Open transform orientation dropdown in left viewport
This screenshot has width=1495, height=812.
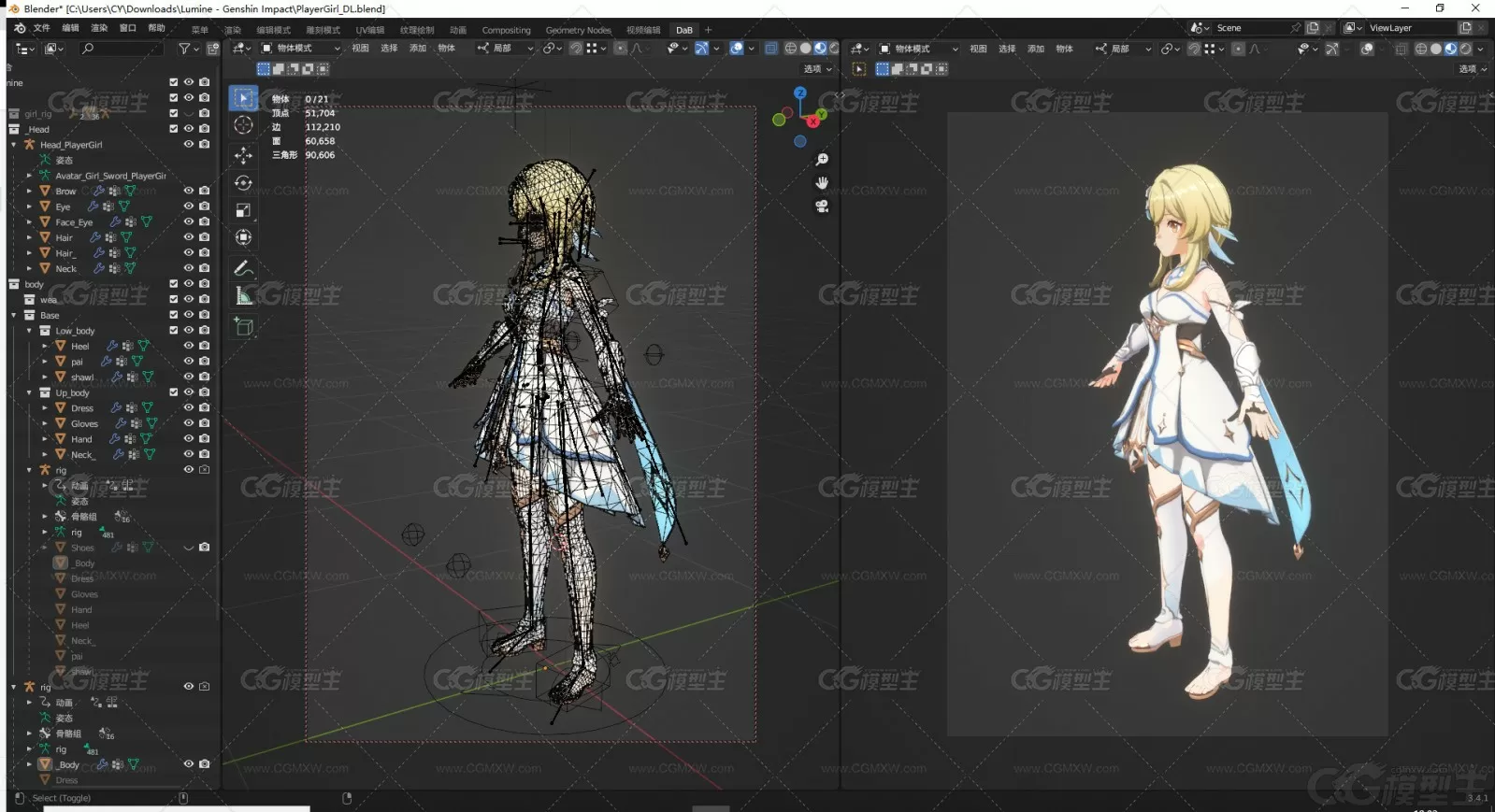(505, 49)
